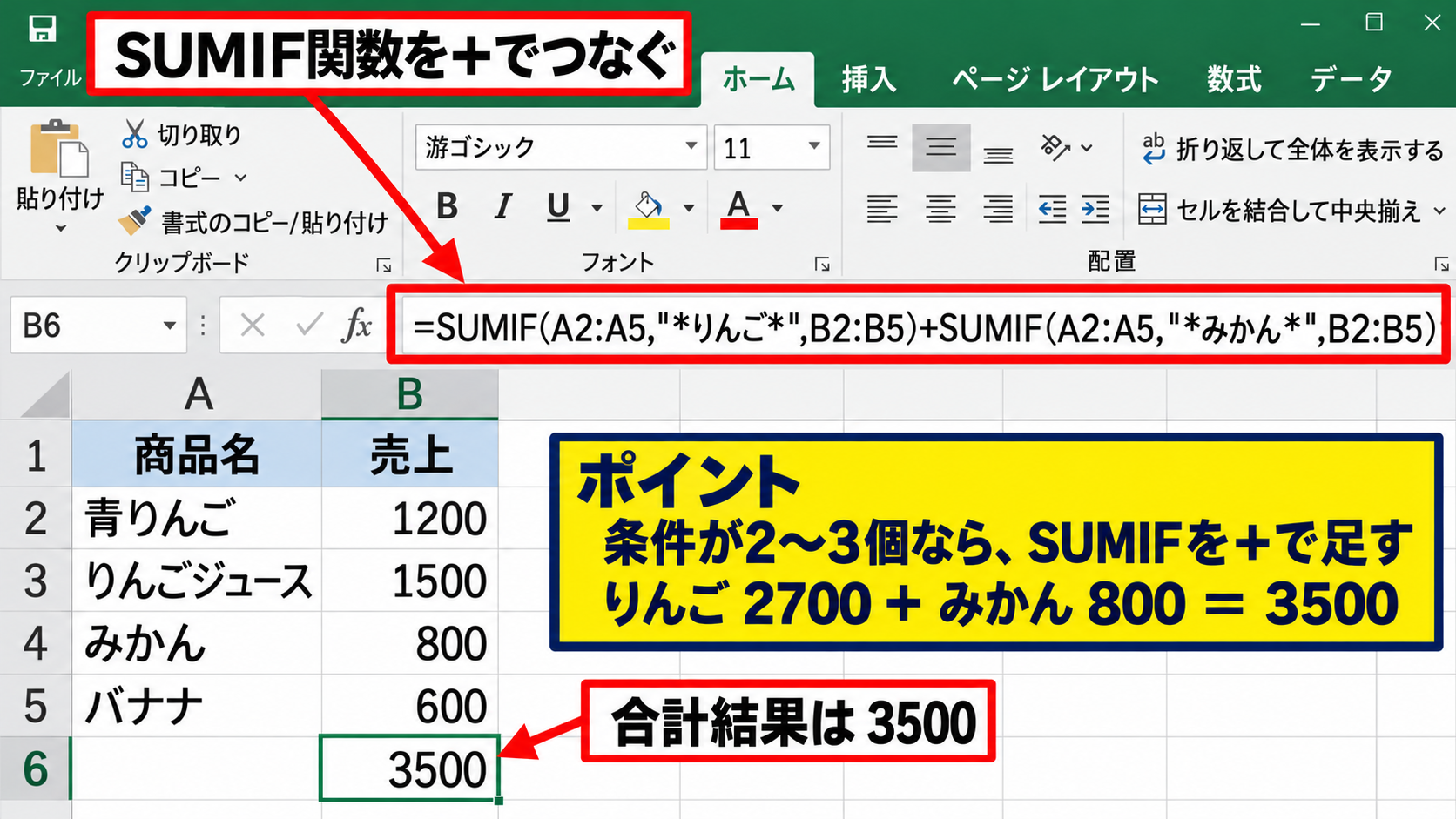1456x819 pixels.
Task: Click the Paste clipboard icon
Action: tap(58, 148)
